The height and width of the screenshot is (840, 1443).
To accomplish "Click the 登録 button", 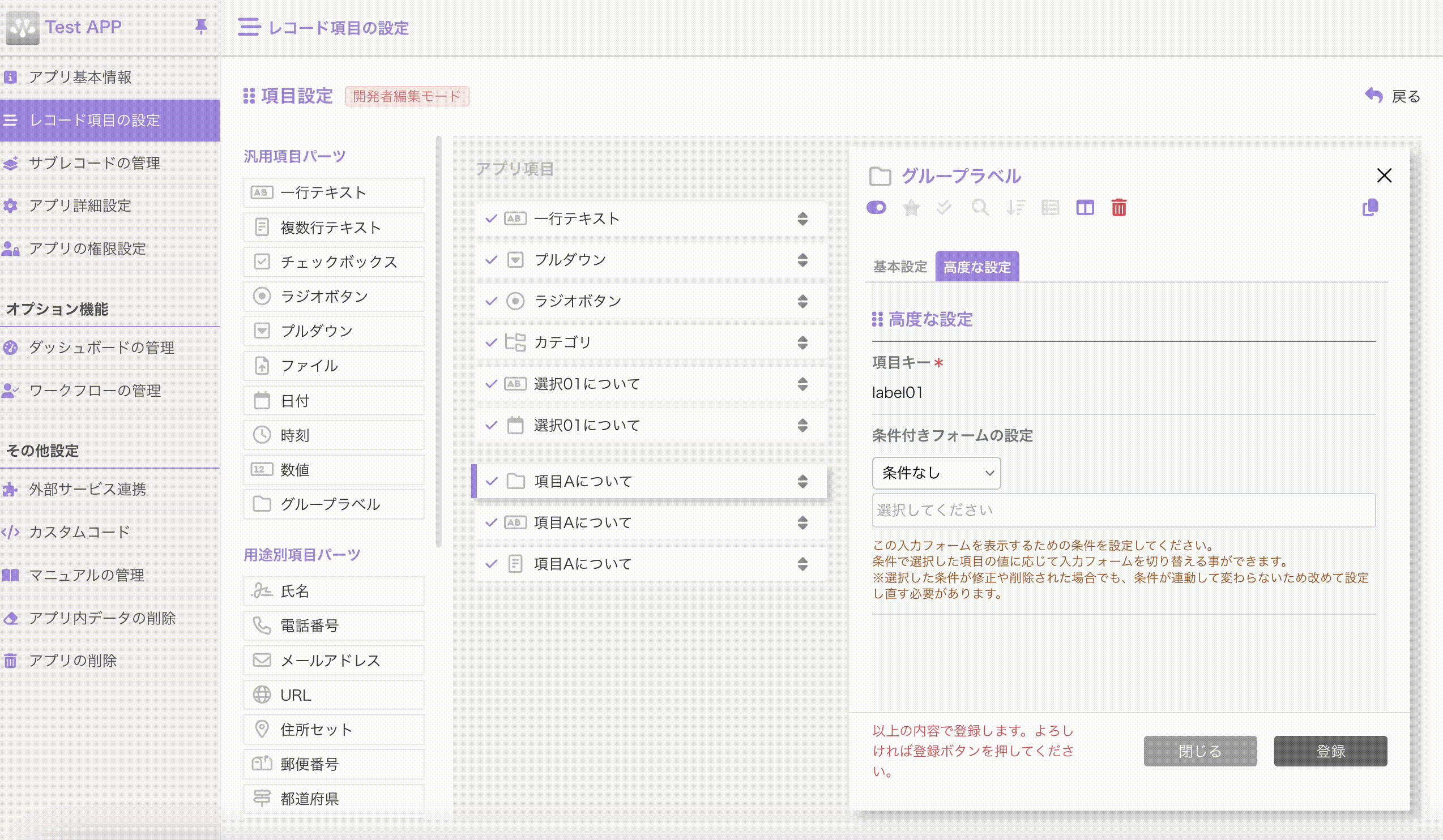I will 1330,751.
